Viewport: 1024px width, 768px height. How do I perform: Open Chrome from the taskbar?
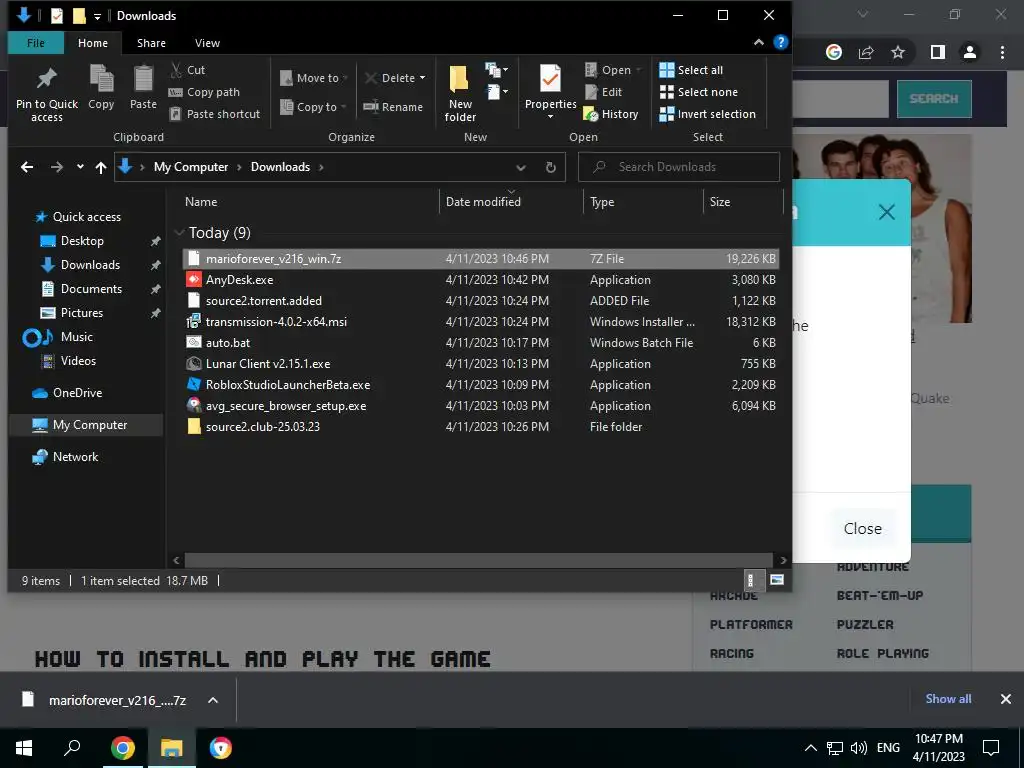click(122, 748)
